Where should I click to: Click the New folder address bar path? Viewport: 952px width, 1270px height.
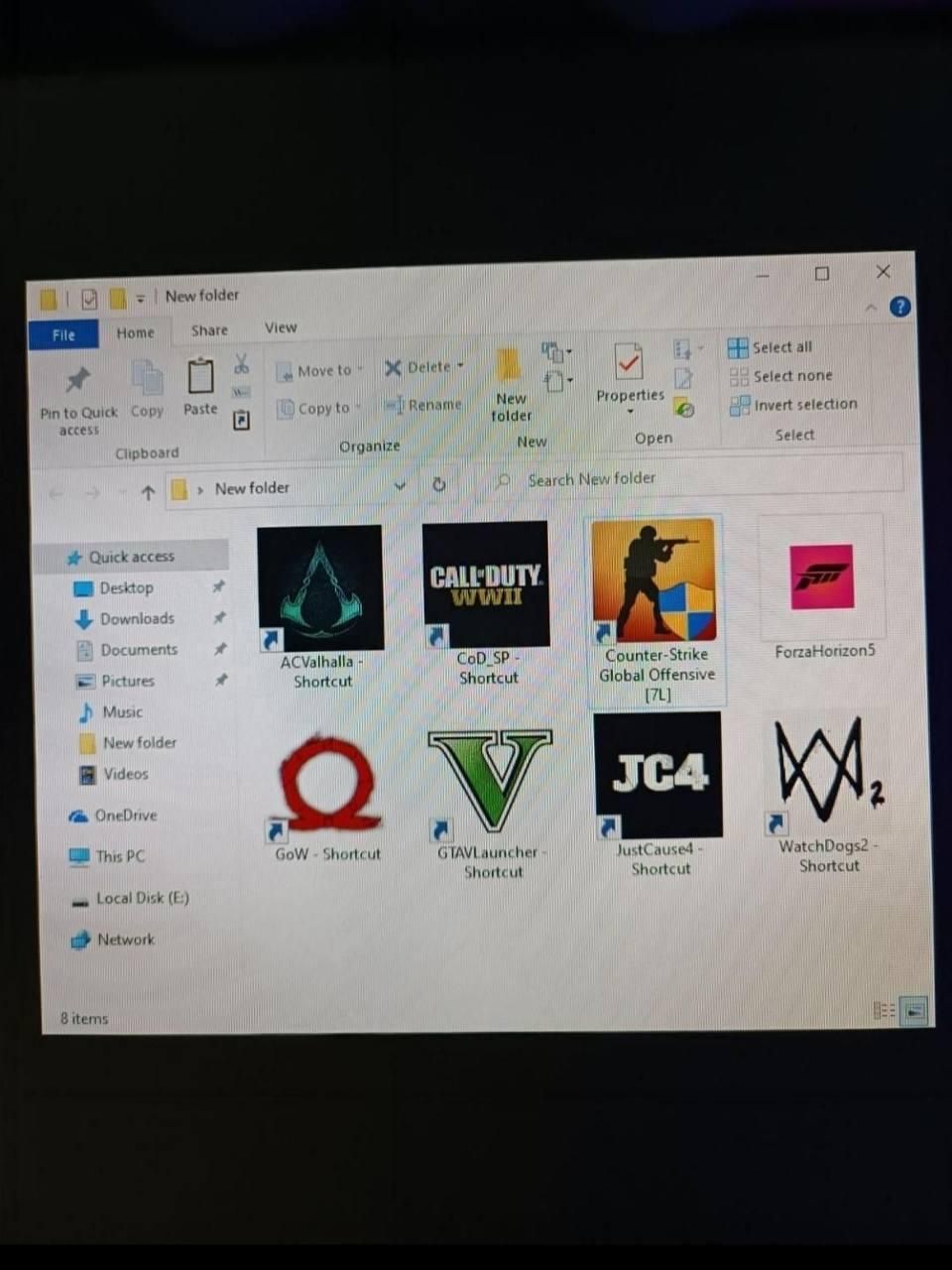pyautogui.click(x=252, y=488)
